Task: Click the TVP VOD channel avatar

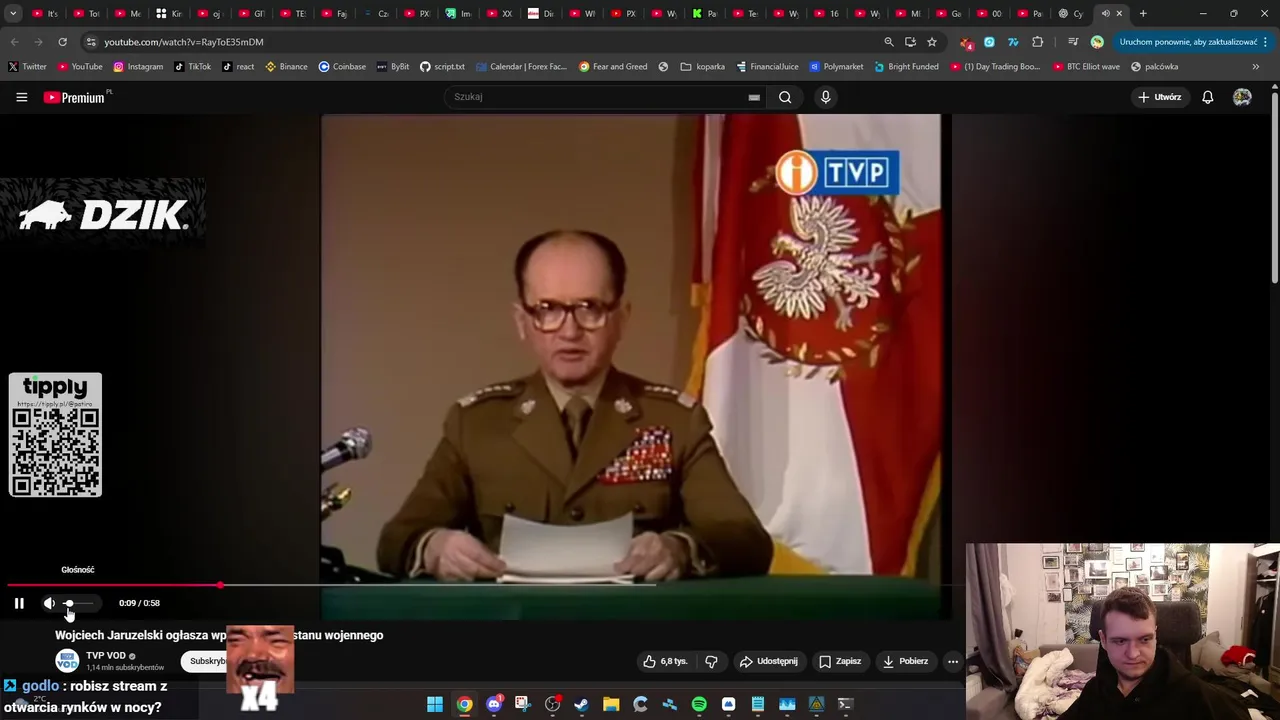Action: [67, 661]
